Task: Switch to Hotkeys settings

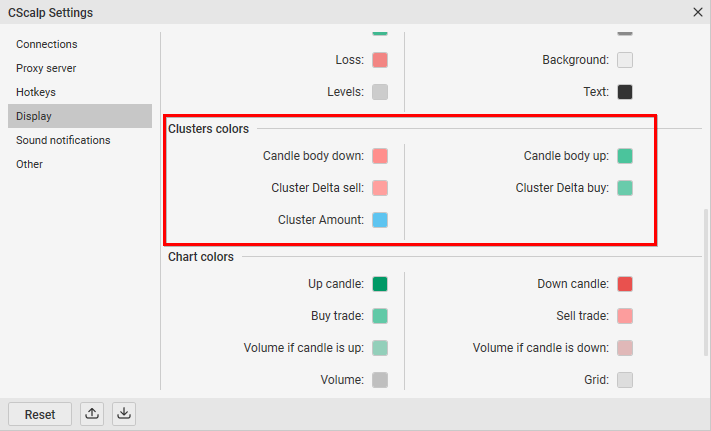Action: pyautogui.click(x=36, y=92)
